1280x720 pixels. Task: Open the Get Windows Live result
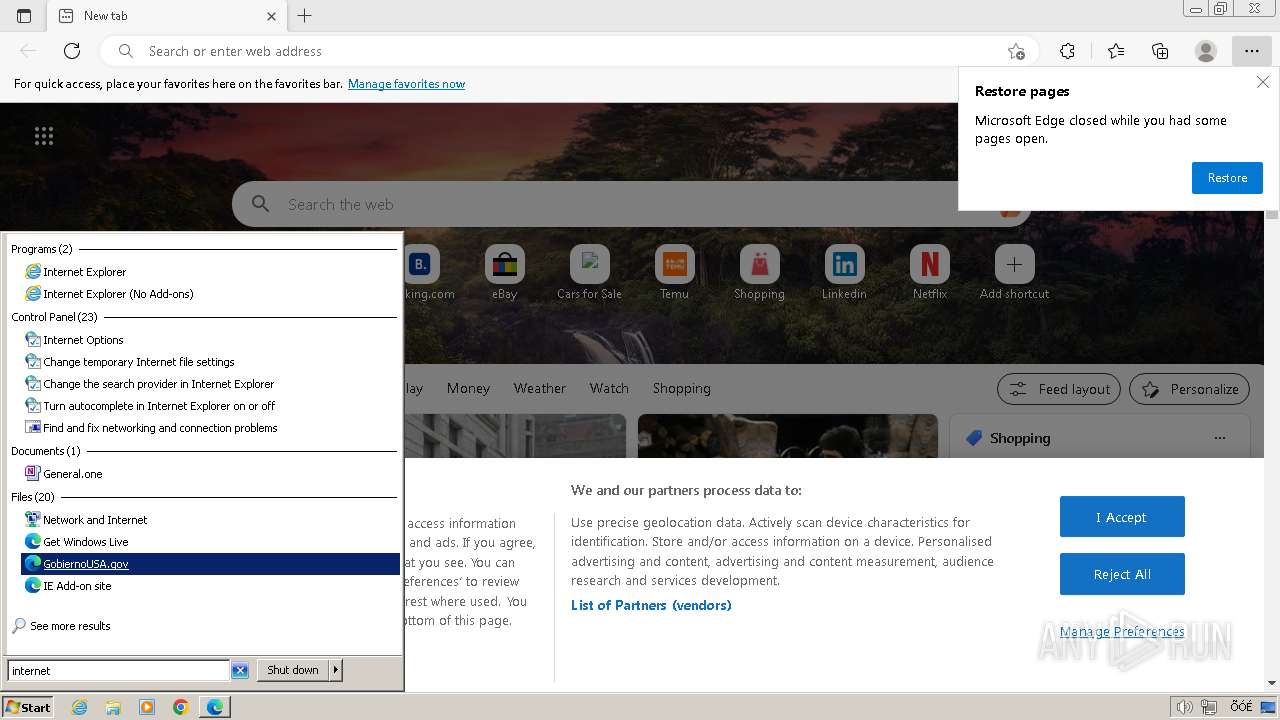[210, 542]
